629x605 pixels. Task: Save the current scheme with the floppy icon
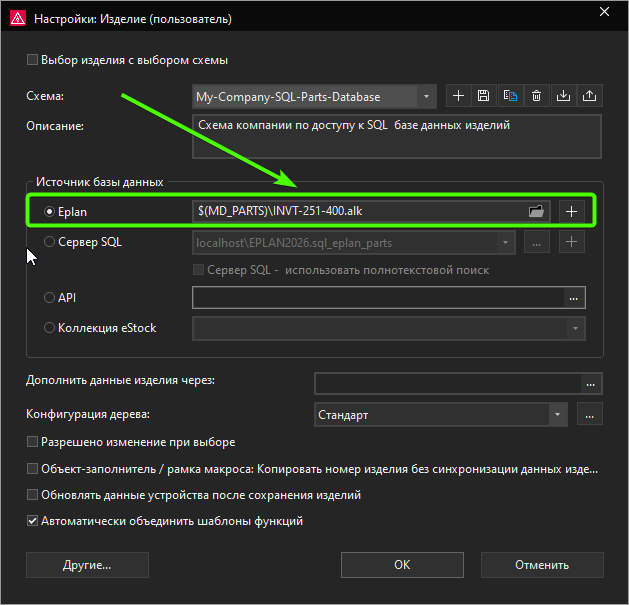[x=483, y=96]
